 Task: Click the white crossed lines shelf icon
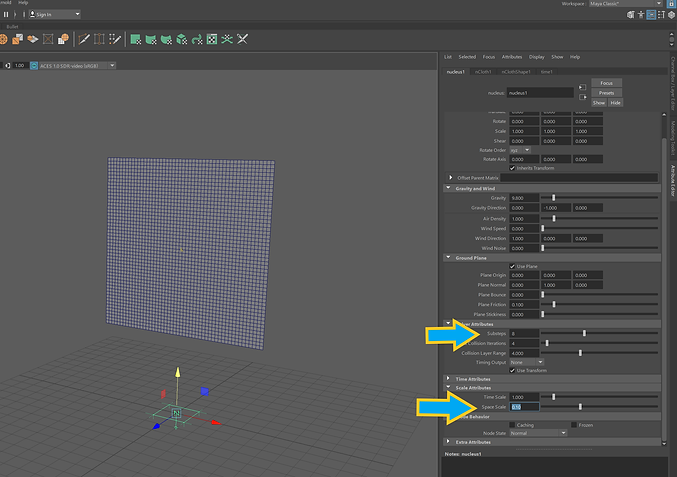click(242, 39)
